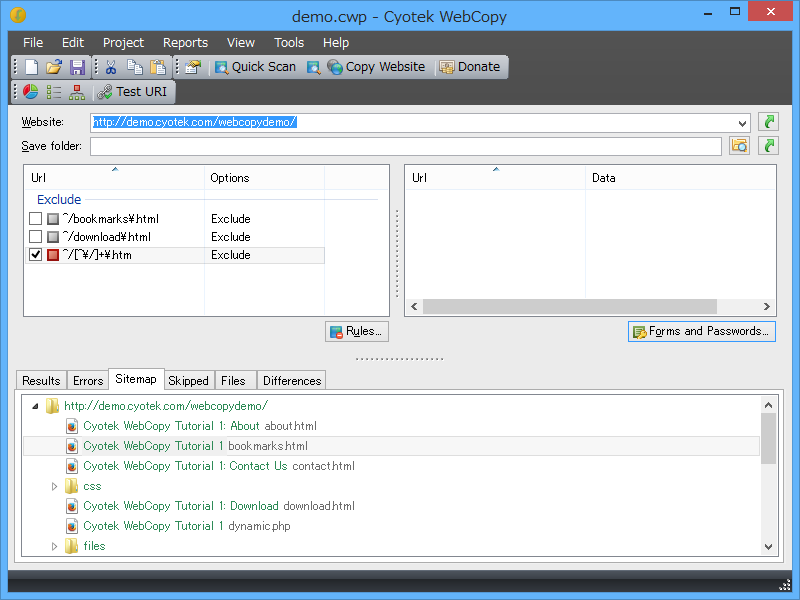The height and width of the screenshot is (600, 800).
Task: Click the Test URI button
Action: 133,91
